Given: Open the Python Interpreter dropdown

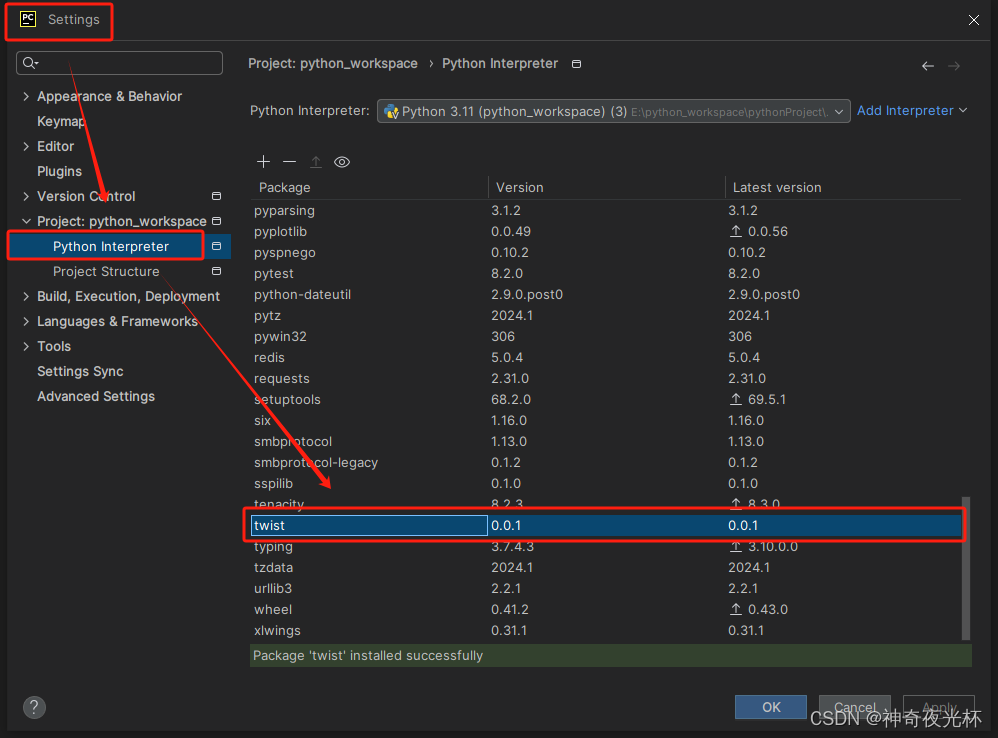Looking at the screenshot, I should click(613, 111).
